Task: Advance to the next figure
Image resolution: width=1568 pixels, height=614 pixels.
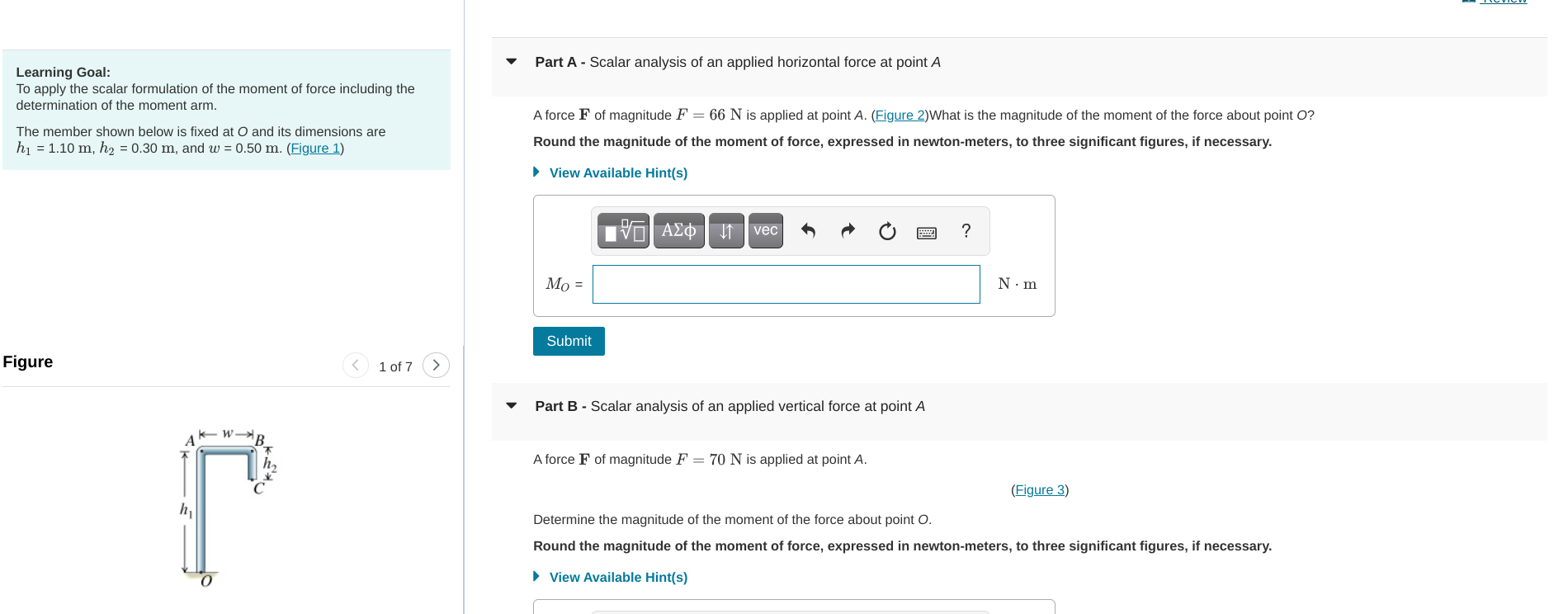Action: (436, 365)
